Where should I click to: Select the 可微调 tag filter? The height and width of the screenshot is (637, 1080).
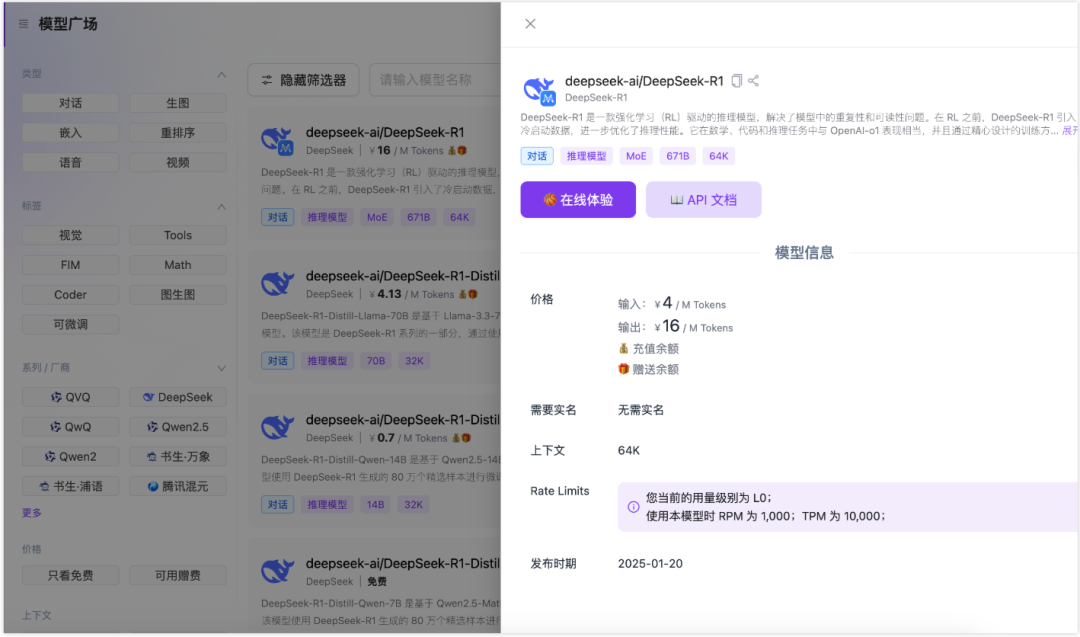coord(70,324)
